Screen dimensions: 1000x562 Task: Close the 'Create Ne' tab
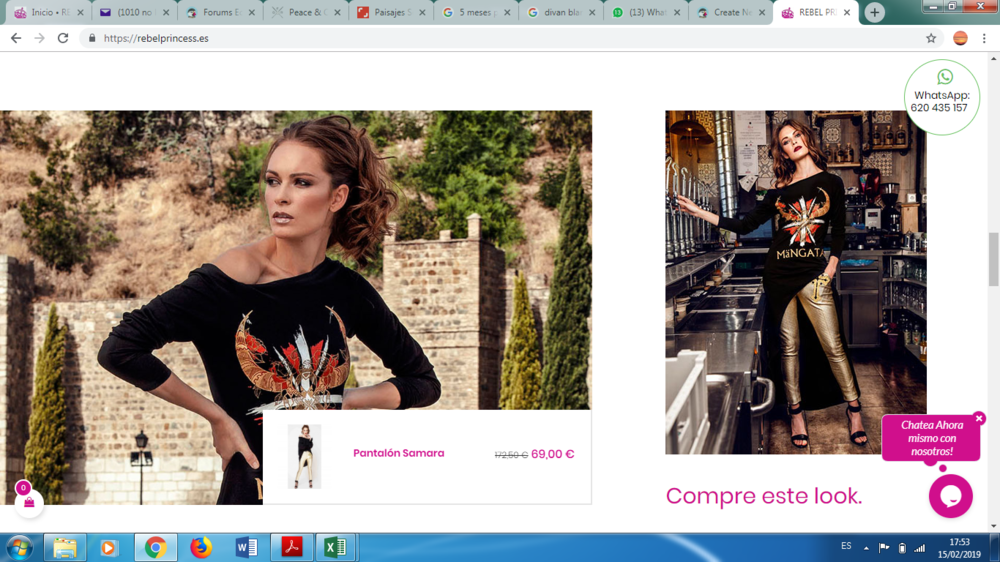[x=761, y=12]
